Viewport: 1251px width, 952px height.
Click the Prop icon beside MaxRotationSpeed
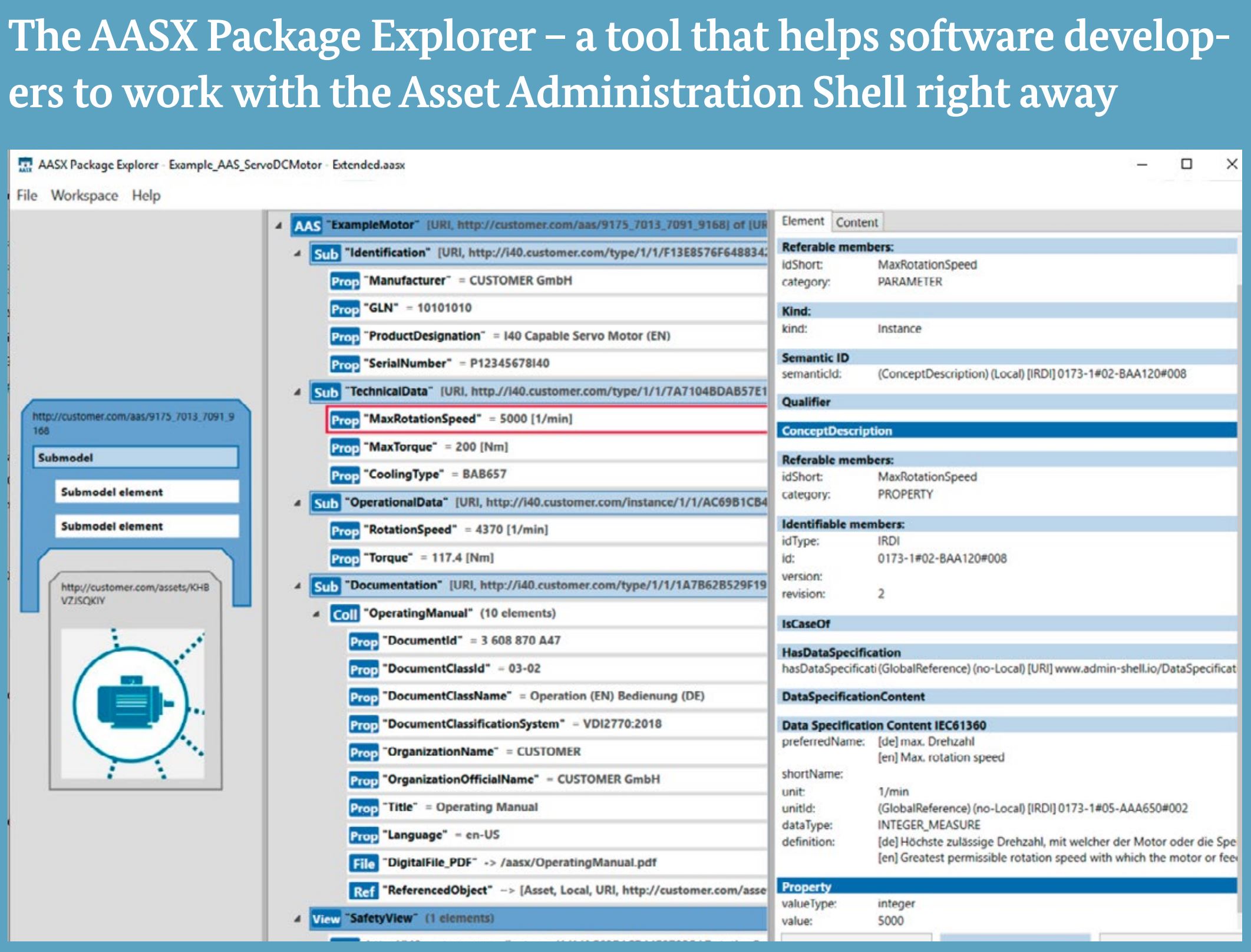click(345, 419)
